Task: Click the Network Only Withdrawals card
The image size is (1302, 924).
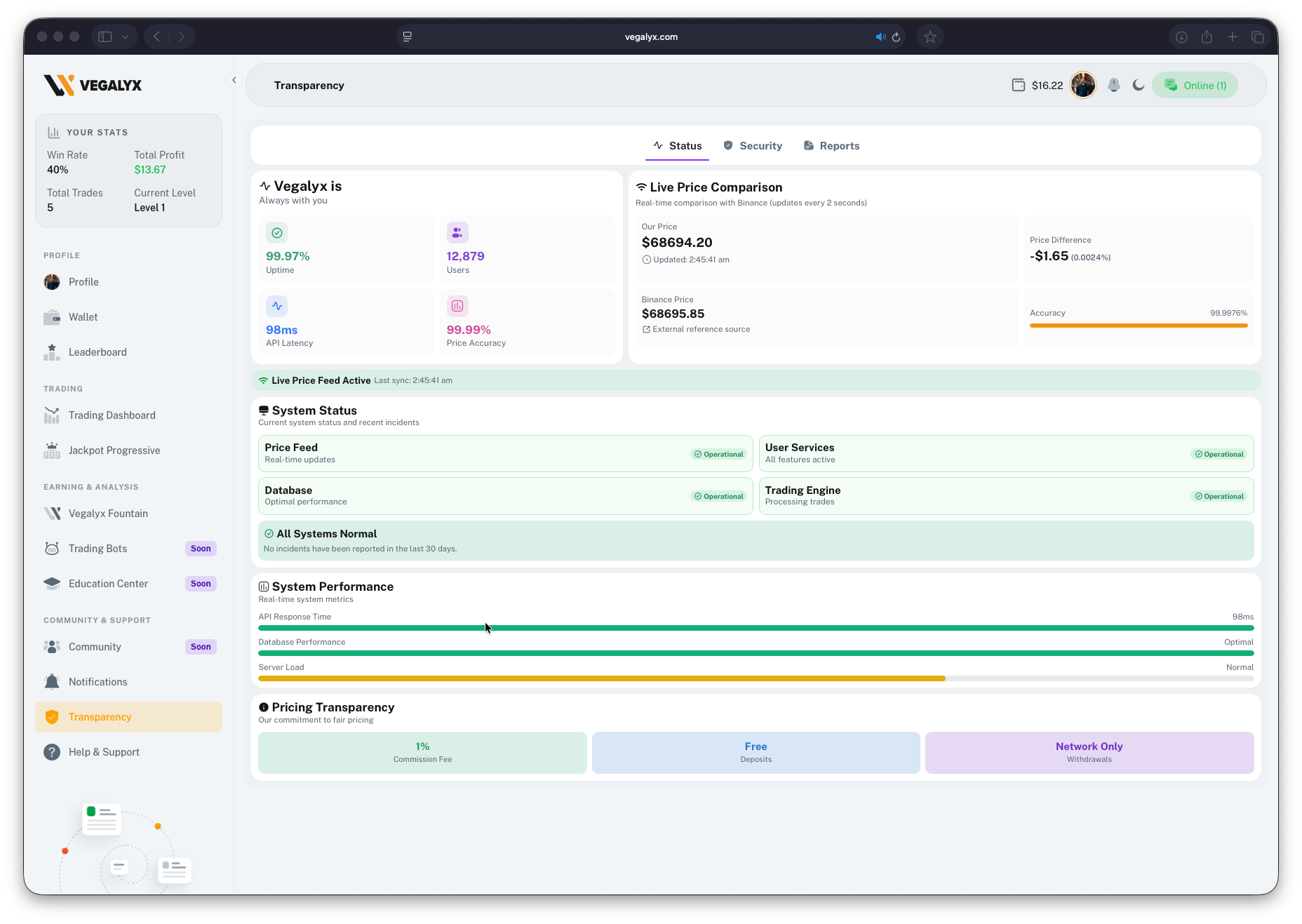Action: (1089, 753)
